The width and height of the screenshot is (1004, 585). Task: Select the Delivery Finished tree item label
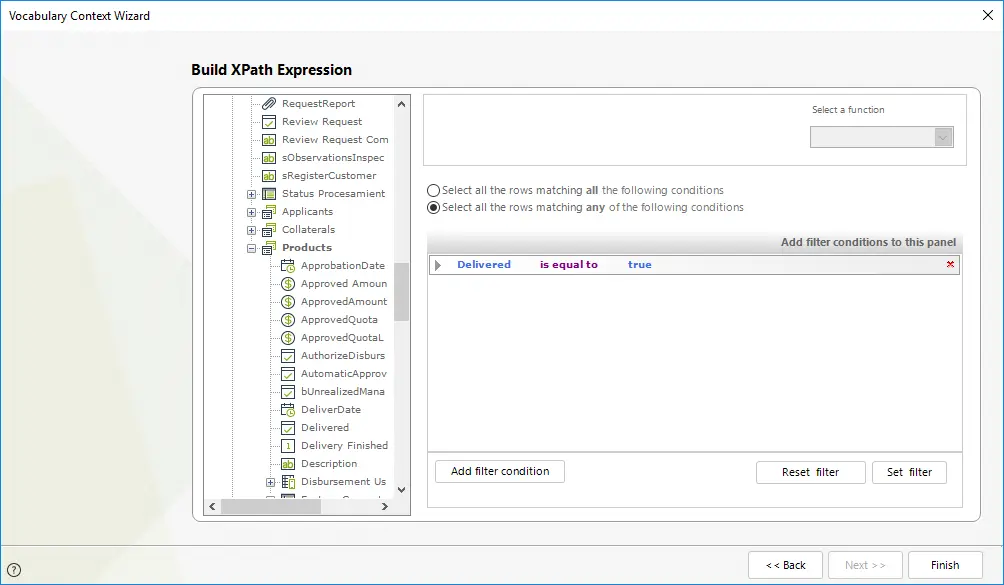click(344, 445)
